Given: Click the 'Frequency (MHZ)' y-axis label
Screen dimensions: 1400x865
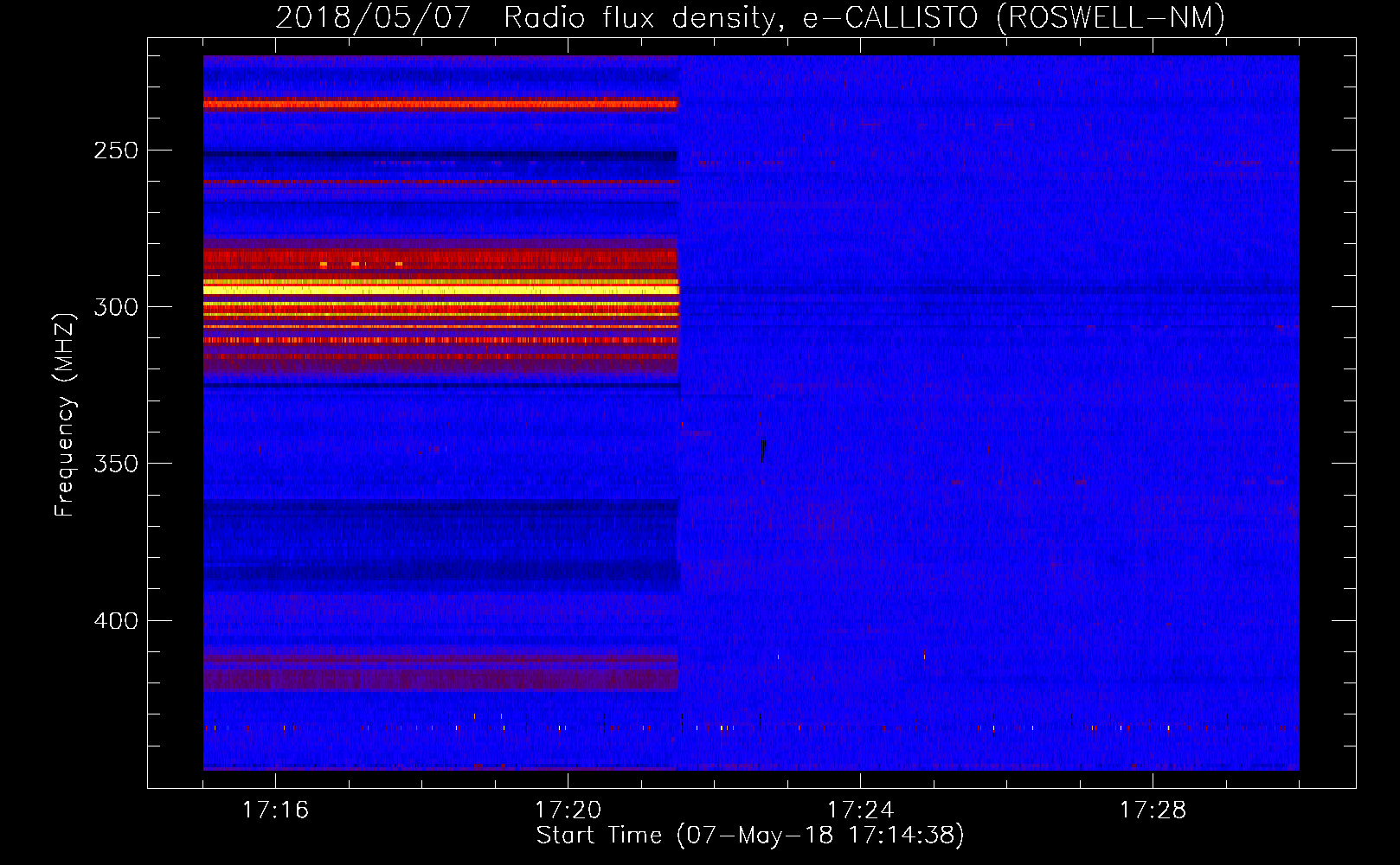Looking at the screenshot, I should [65, 414].
